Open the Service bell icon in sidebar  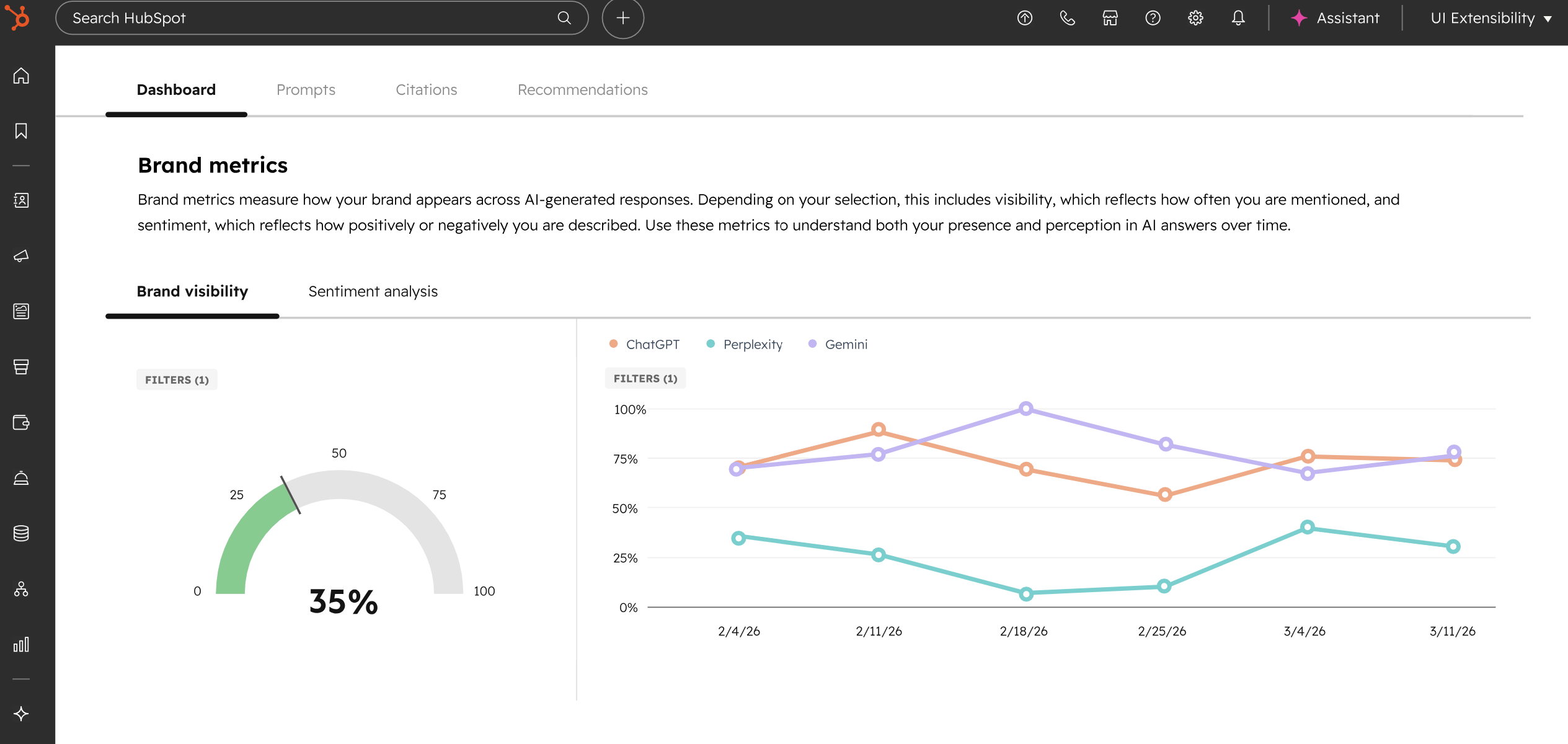(21, 478)
